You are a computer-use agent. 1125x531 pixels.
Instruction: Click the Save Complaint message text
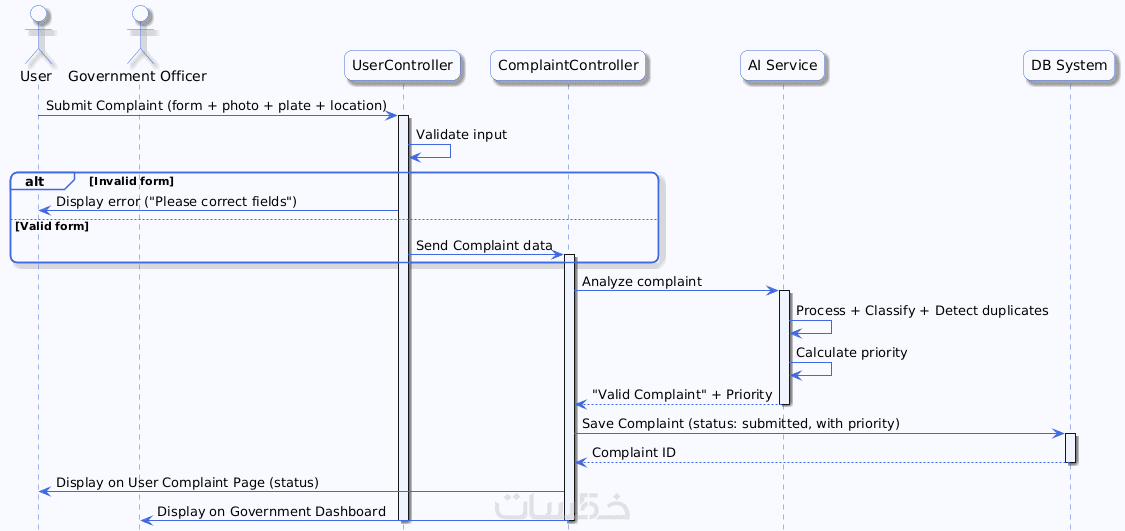point(740,424)
